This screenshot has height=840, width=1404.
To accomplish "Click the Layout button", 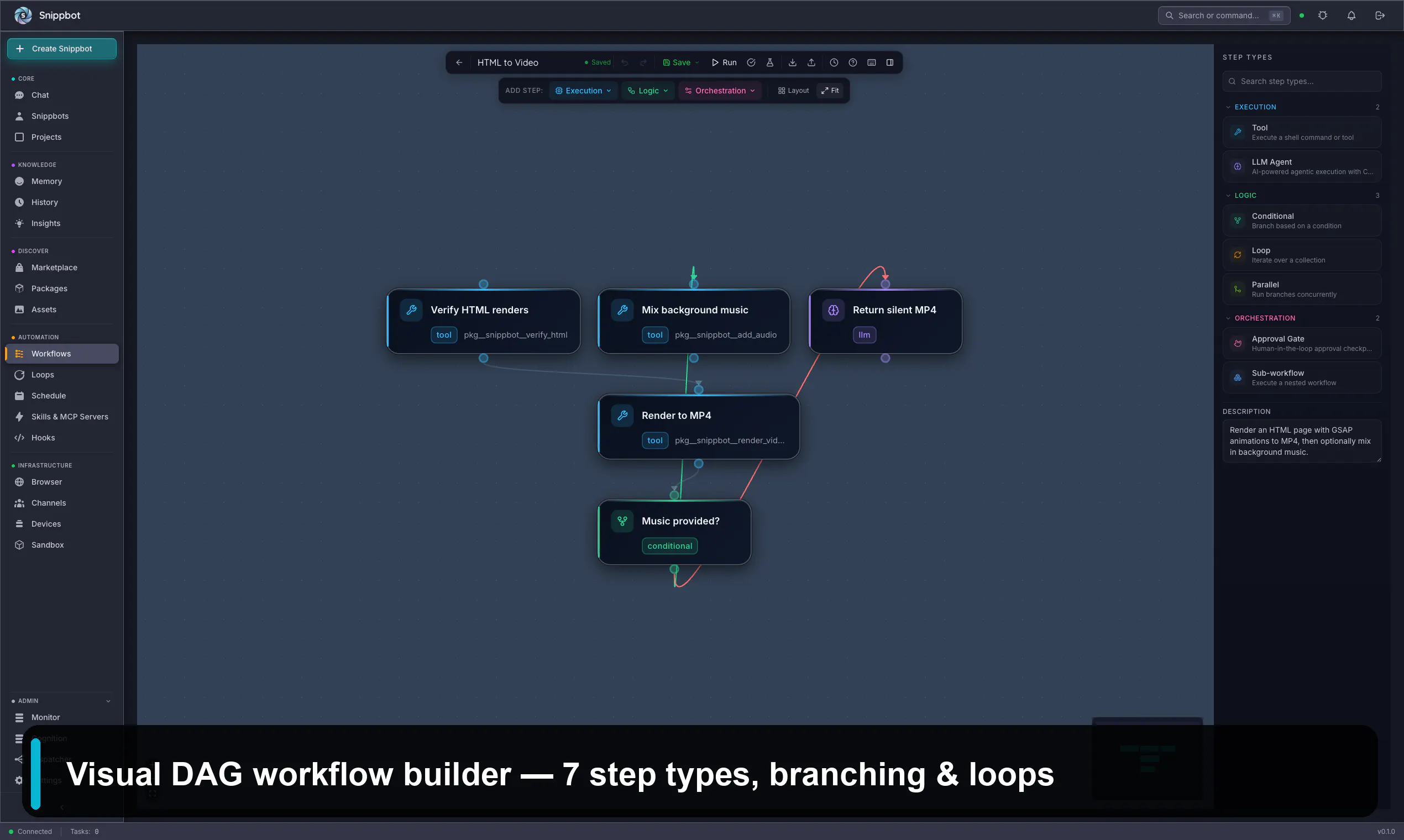I will point(793,91).
